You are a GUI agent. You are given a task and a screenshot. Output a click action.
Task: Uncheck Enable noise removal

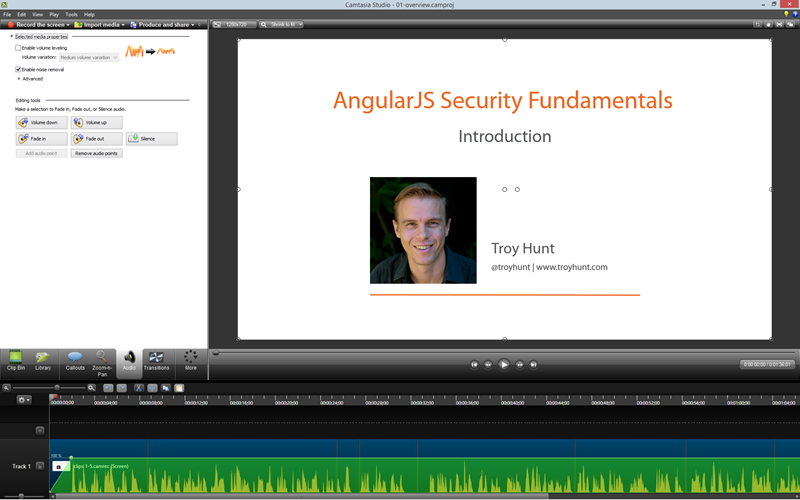pos(18,69)
